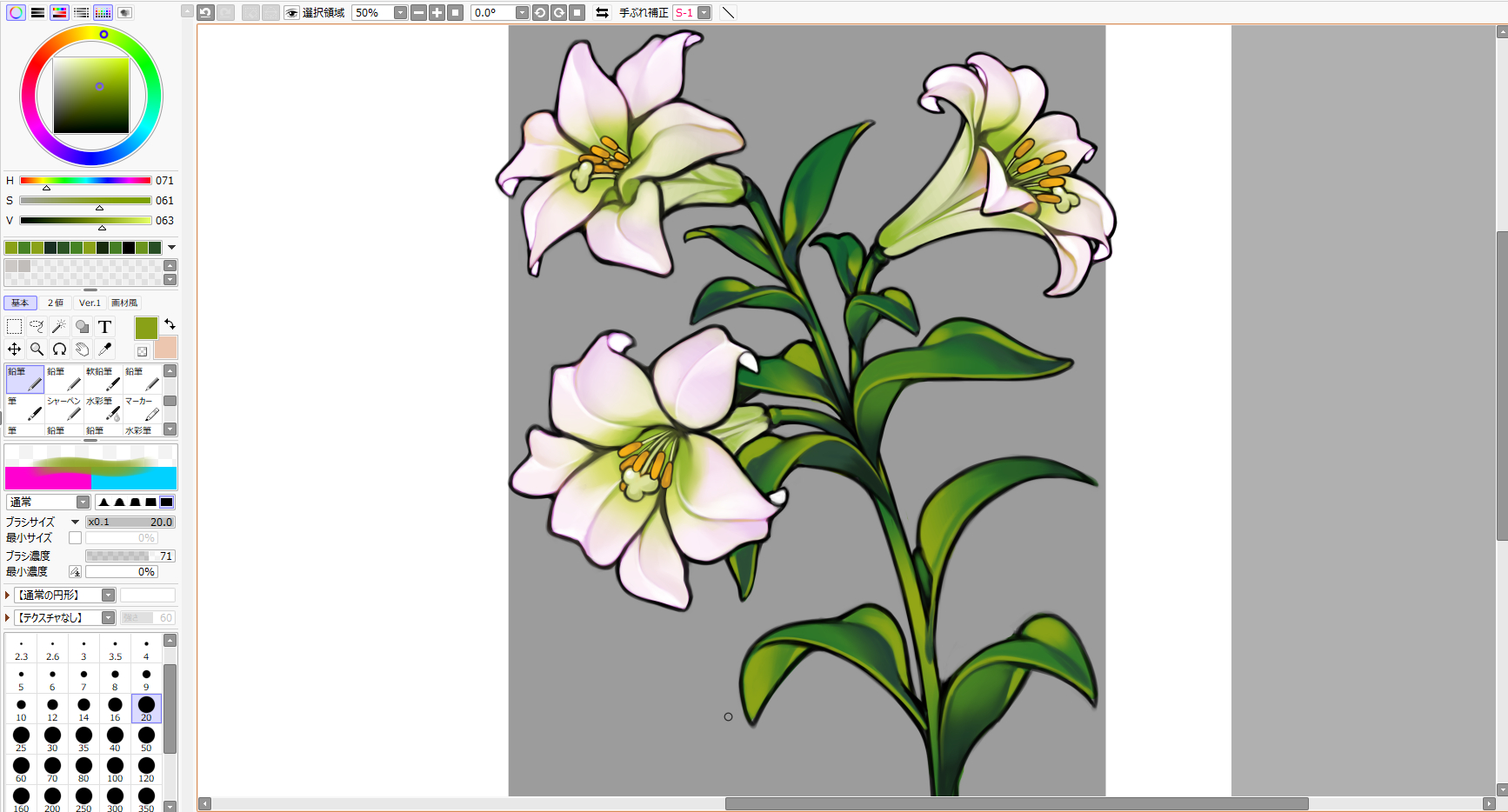The height and width of the screenshot is (812, 1508).
Task: Enable the 最小サイズ checkbox
Action: pos(76,538)
